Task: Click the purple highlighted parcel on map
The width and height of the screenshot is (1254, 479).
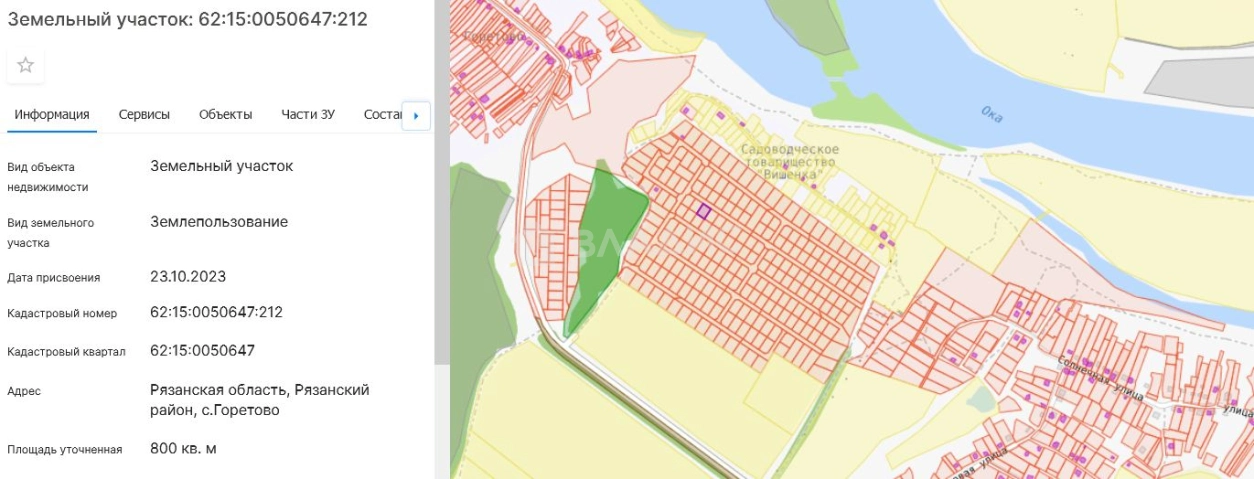Action: [703, 211]
